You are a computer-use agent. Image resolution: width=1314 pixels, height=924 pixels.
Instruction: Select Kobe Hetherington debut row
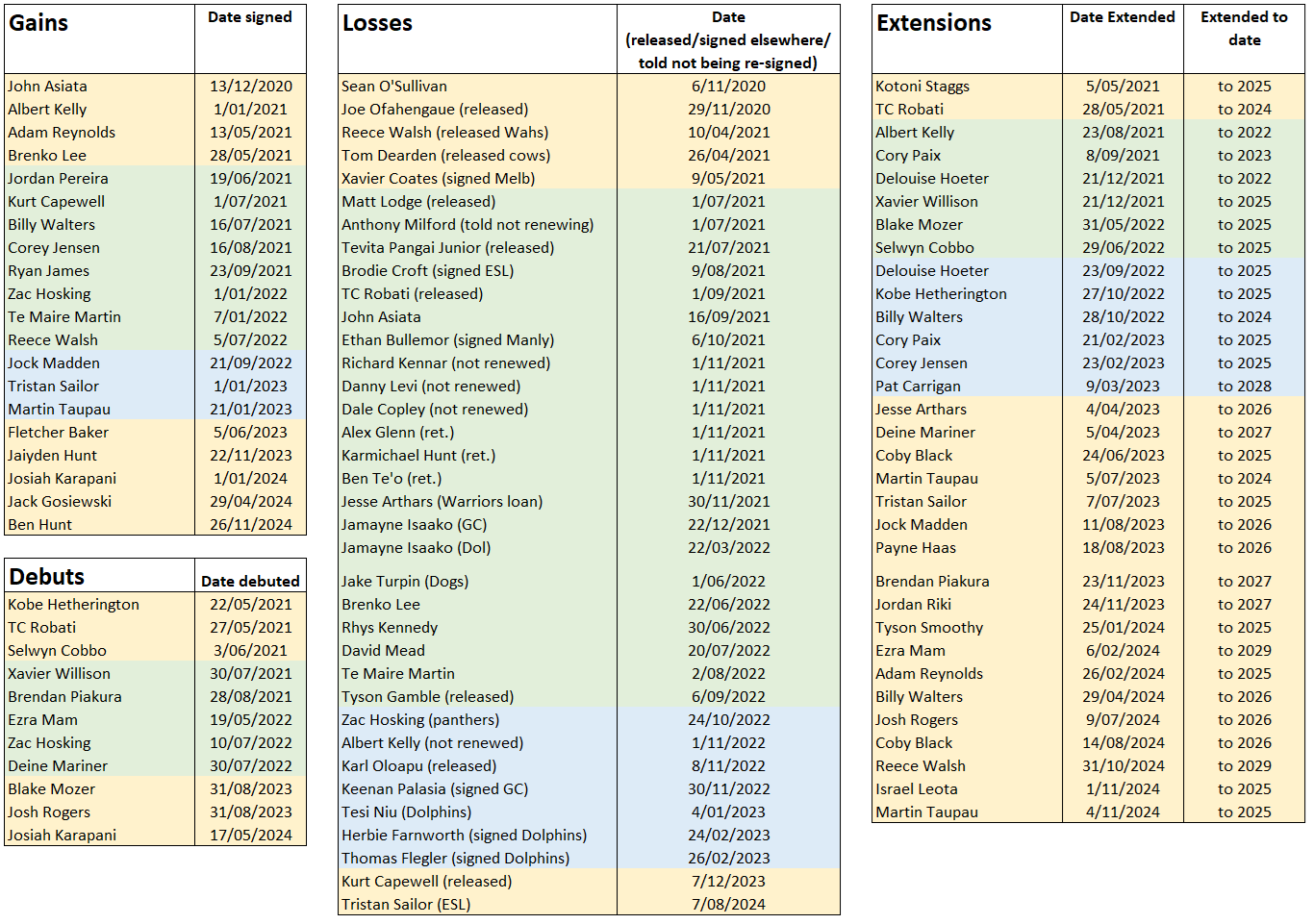pyautogui.click(x=156, y=604)
